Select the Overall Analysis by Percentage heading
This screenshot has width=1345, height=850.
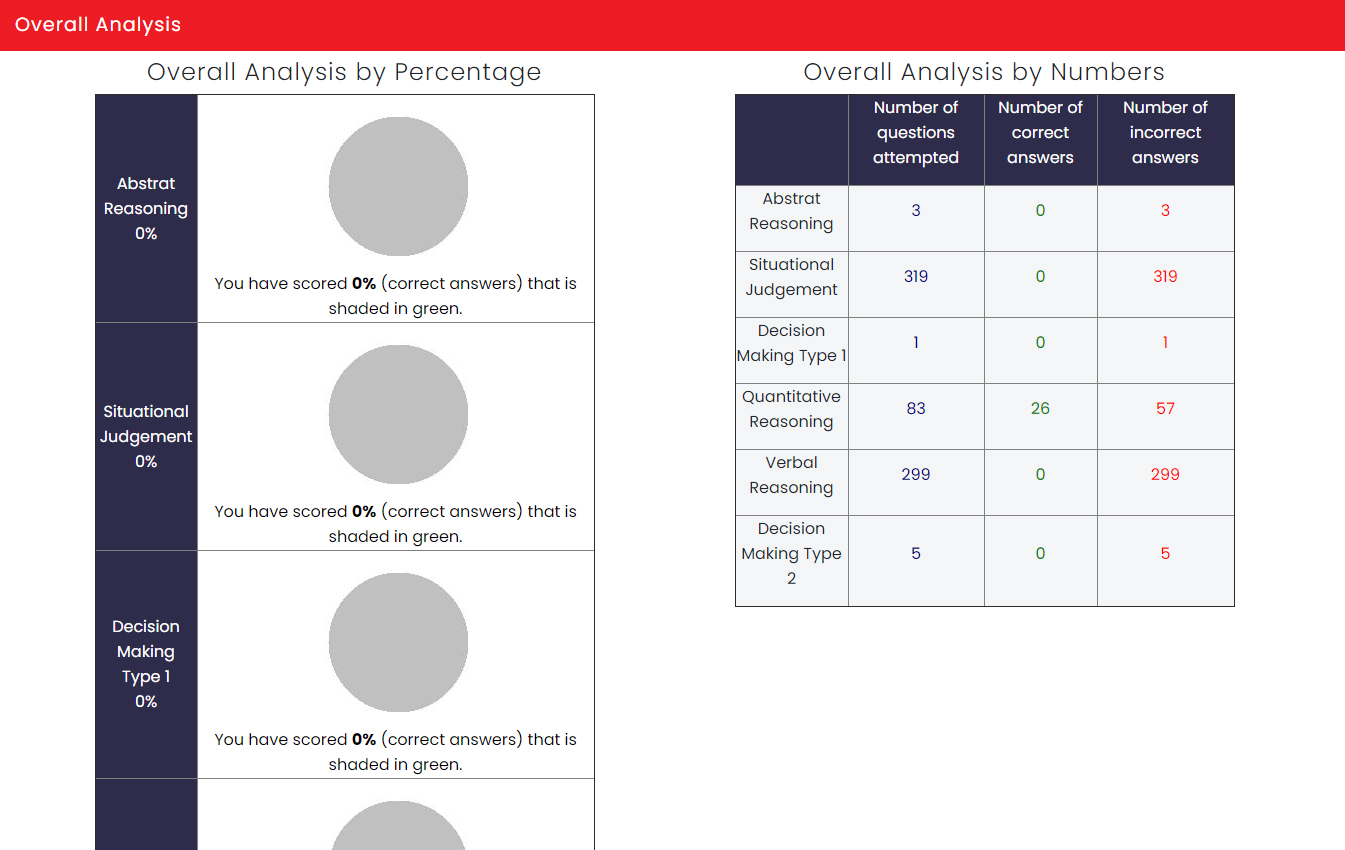[x=344, y=72]
